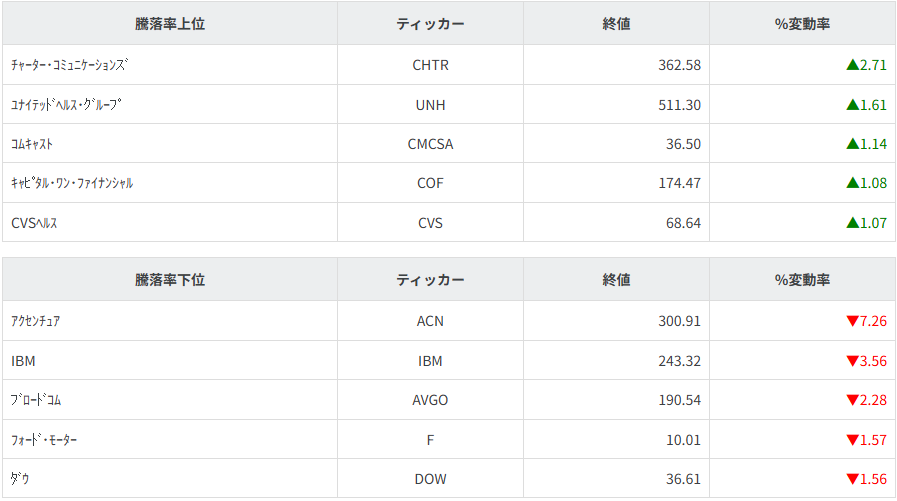
Task: Click the CHTR ticker cell
Action: [x=430, y=65]
